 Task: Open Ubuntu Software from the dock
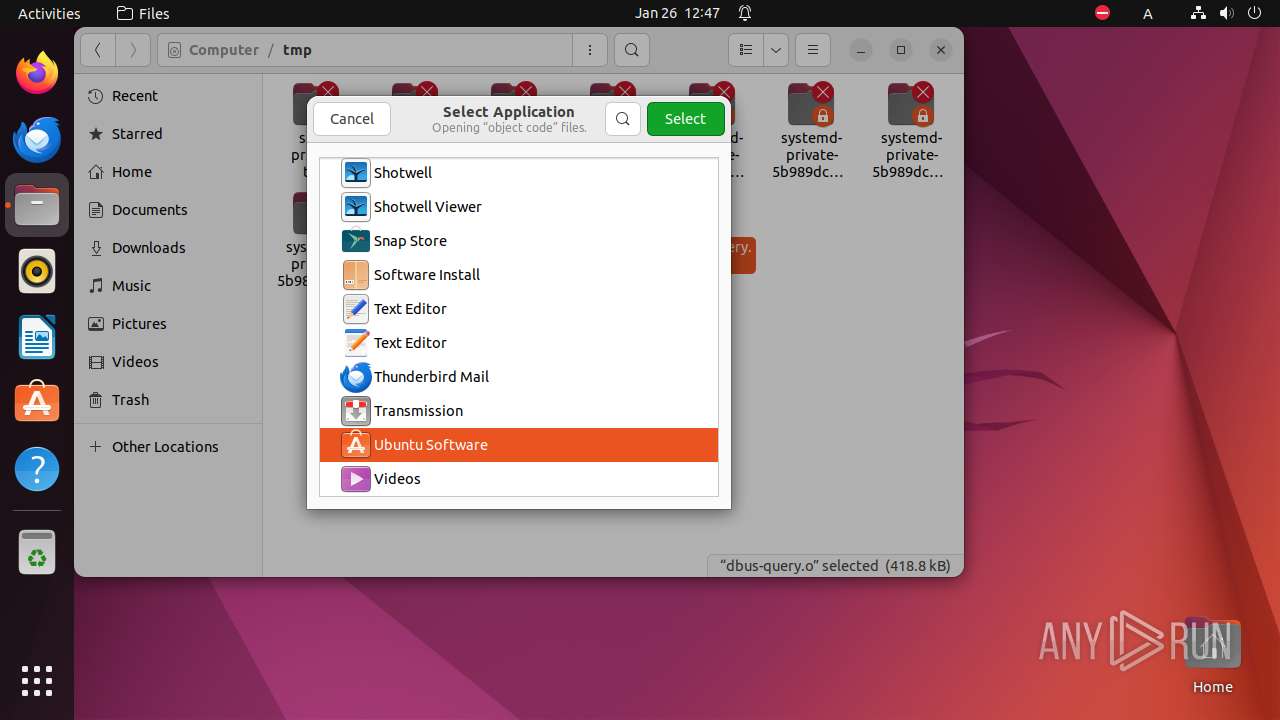click(37, 403)
